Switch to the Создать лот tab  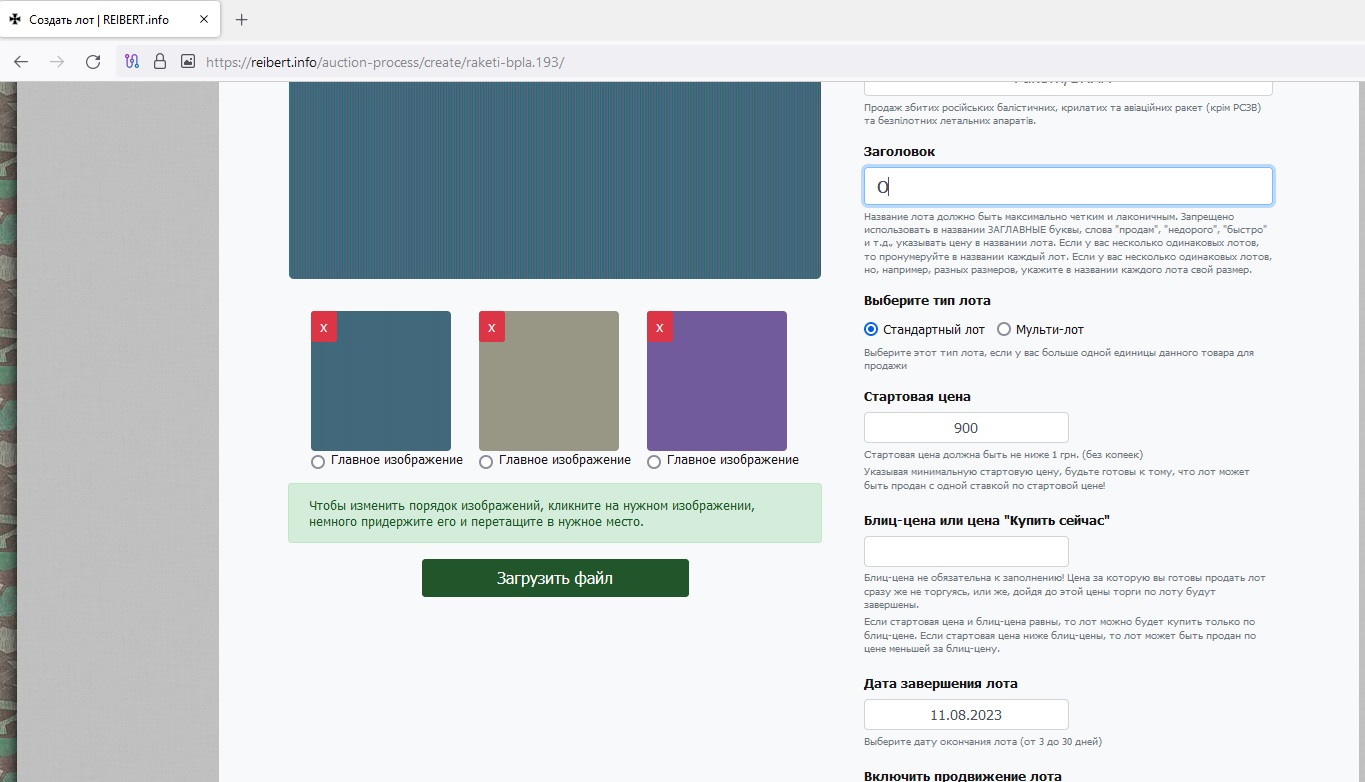(98, 20)
